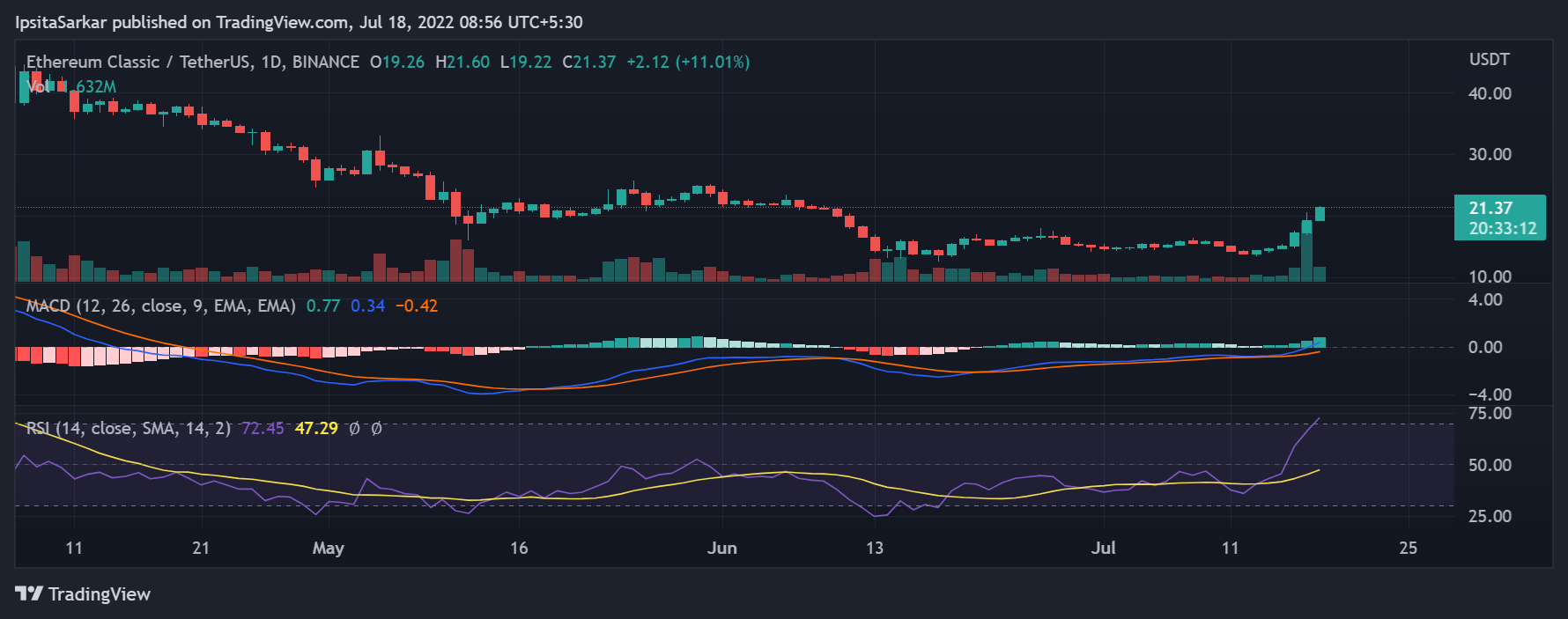Click the 0.00 MACD axis label
Screen dimensions: 1568x619
click(x=1485, y=347)
